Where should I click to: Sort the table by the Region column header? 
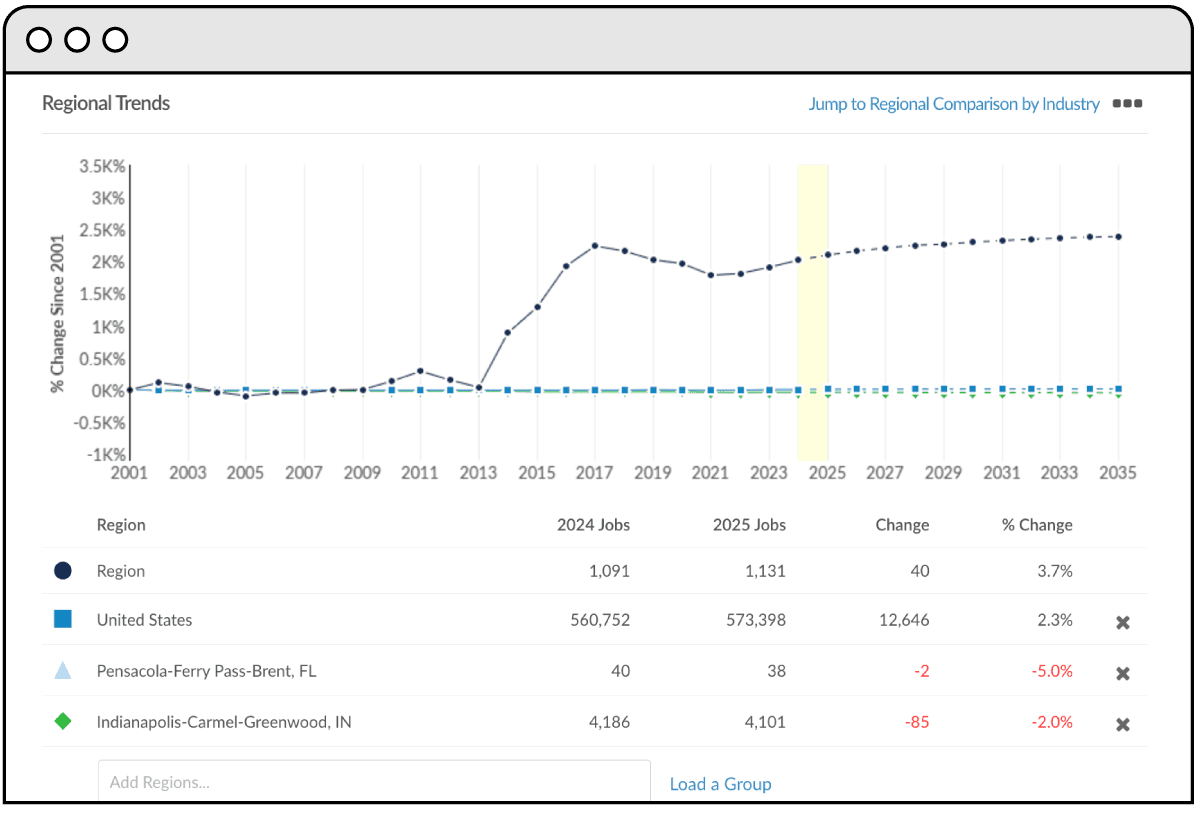[x=121, y=524]
